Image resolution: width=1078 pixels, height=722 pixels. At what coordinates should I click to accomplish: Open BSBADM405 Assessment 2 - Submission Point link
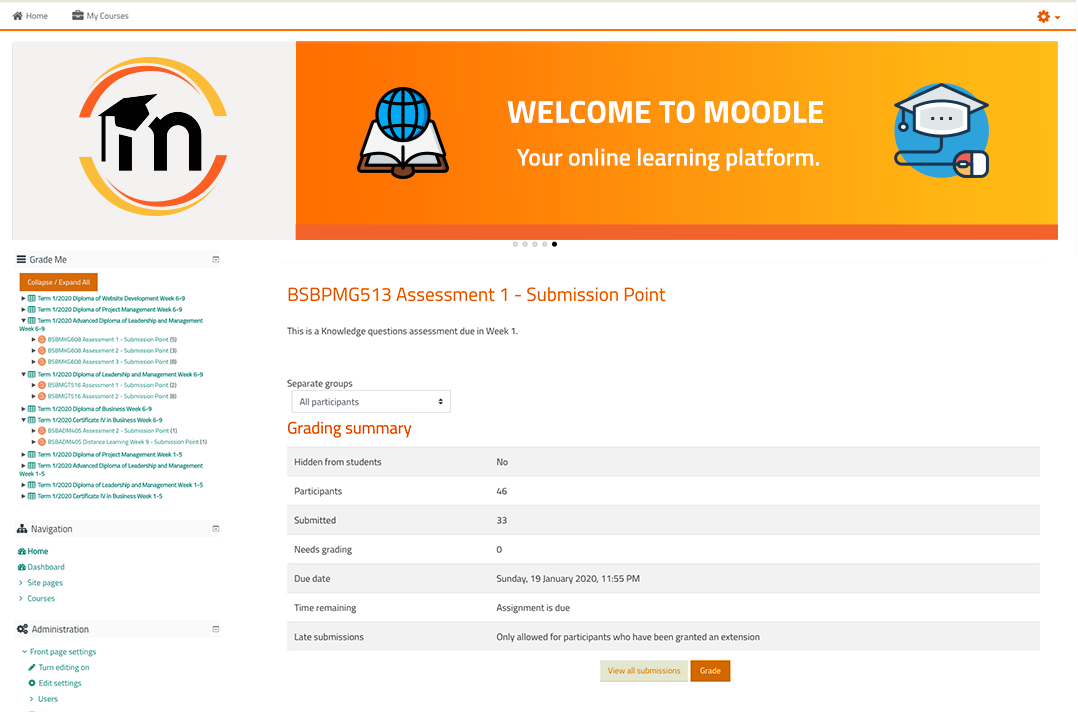pyautogui.click(x=108, y=430)
